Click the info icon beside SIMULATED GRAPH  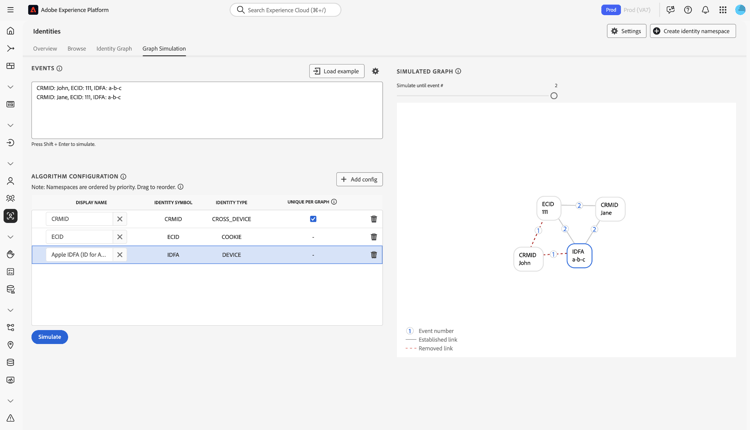pyautogui.click(x=458, y=71)
